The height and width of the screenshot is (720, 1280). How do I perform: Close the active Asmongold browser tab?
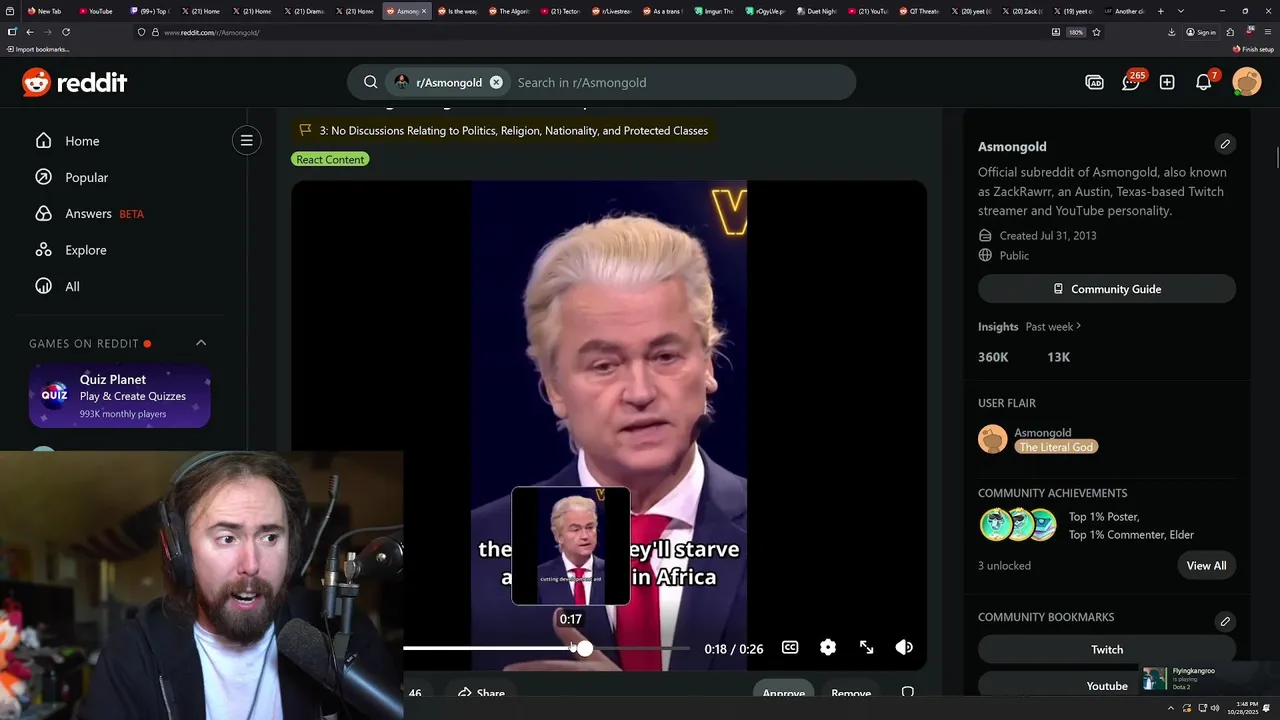click(424, 11)
